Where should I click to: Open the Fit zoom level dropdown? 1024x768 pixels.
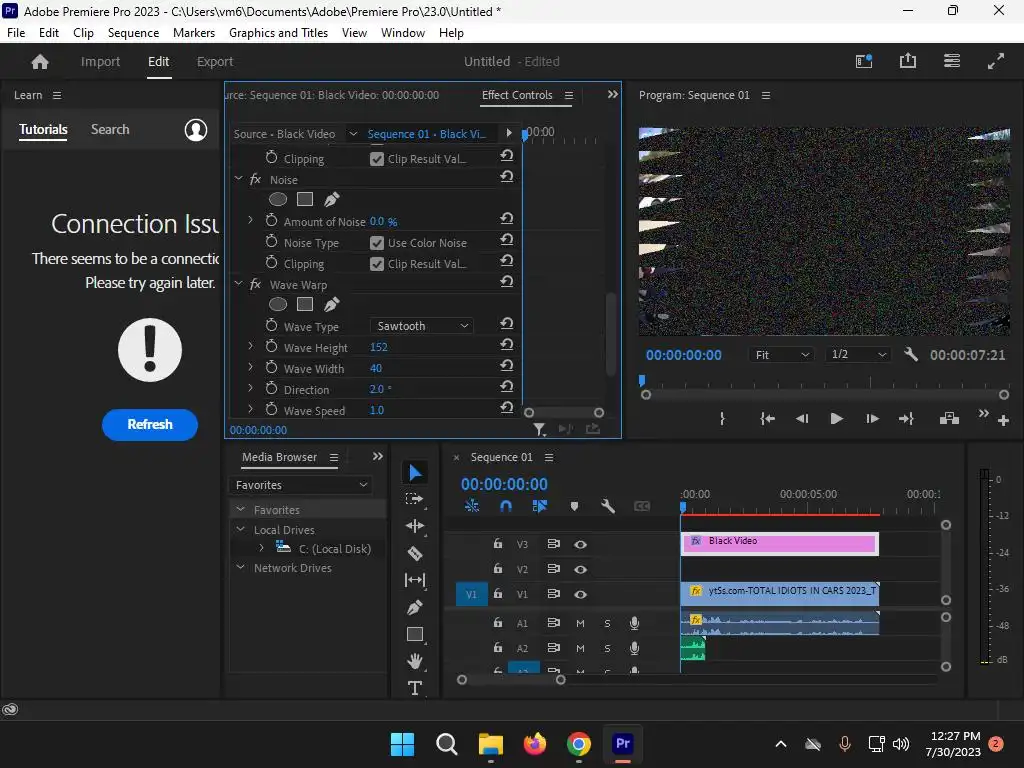click(781, 355)
